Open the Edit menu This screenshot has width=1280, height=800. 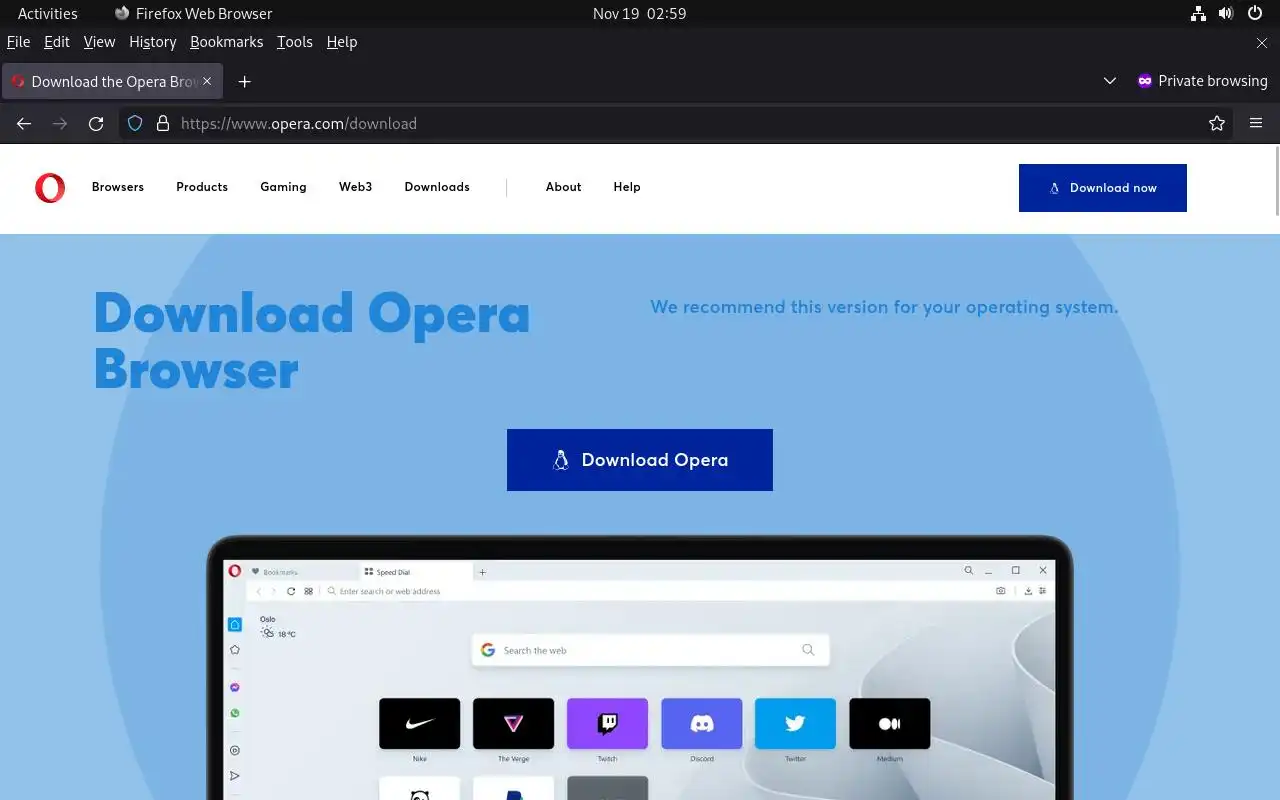click(x=57, y=42)
